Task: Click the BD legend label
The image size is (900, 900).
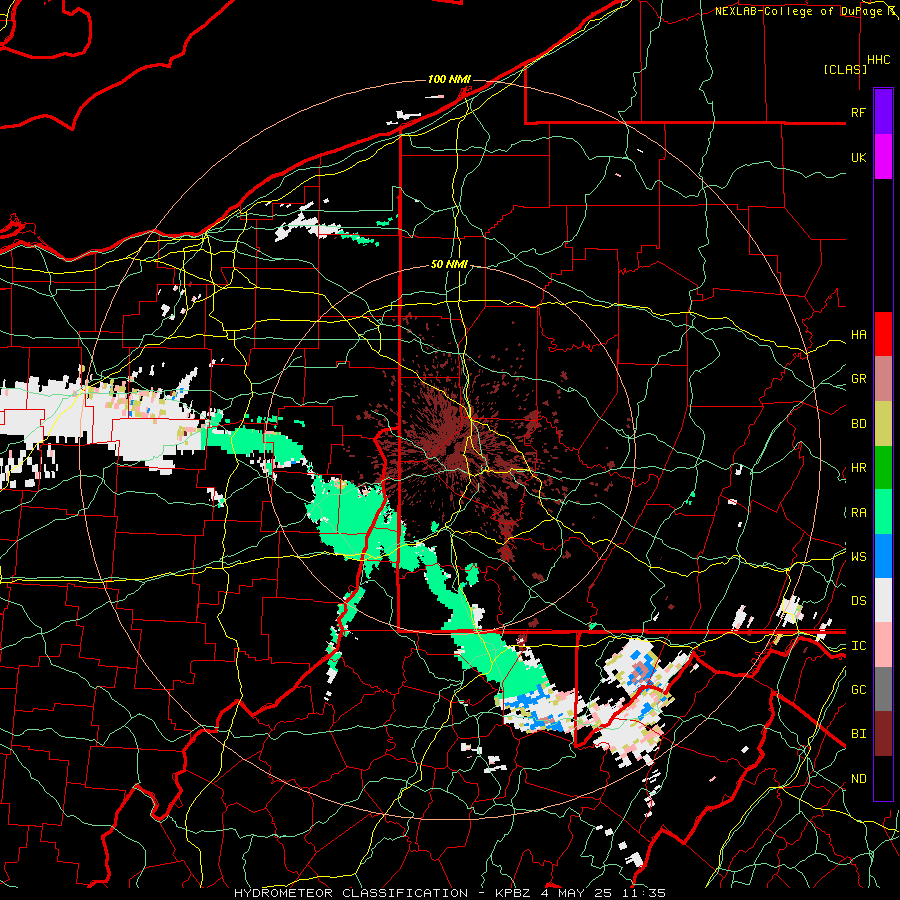Action: click(858, 424)
